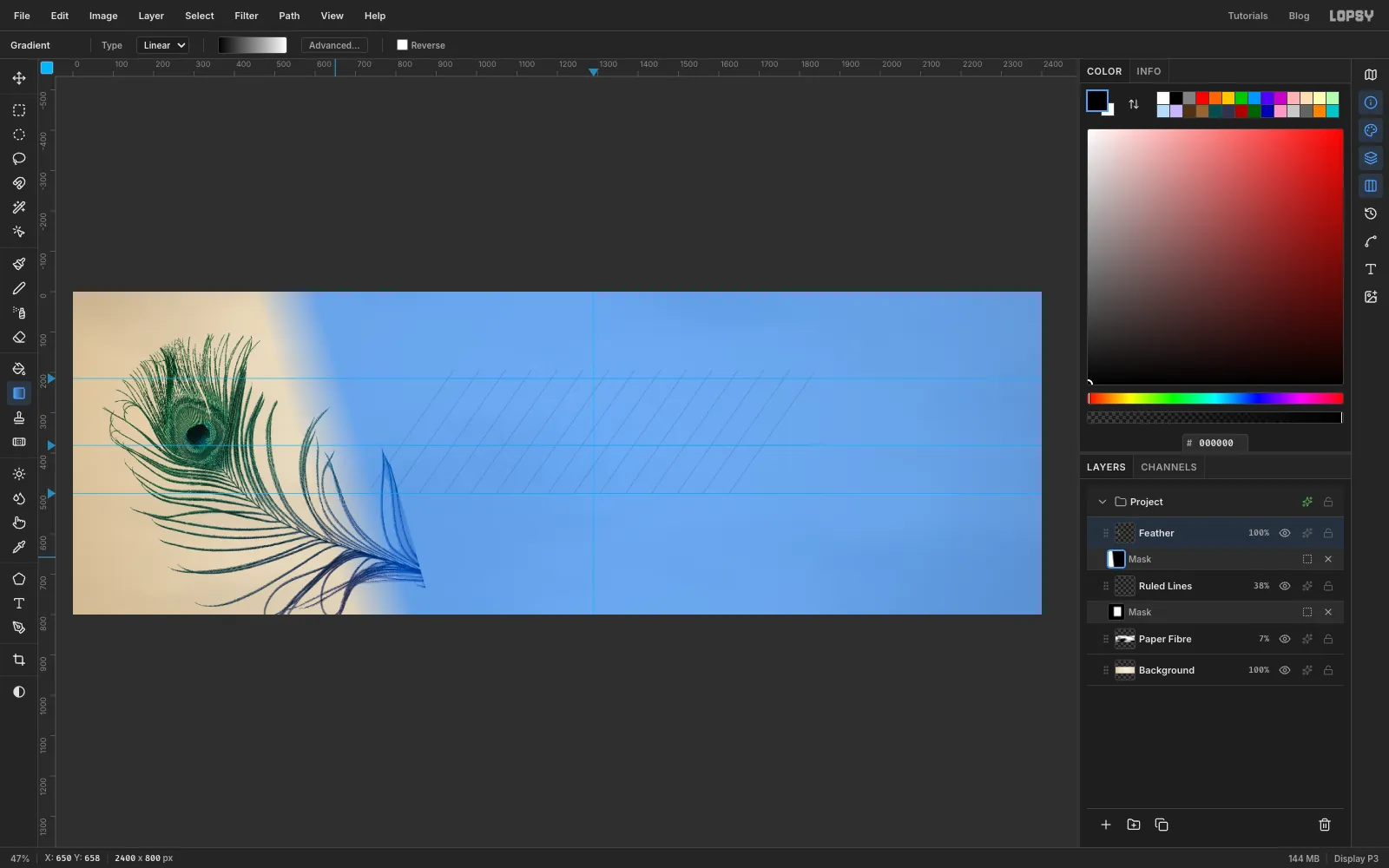Duplicate layer using the copy icon
The width and height of the screenshot is (1389, 868).
coord(1162,825)
